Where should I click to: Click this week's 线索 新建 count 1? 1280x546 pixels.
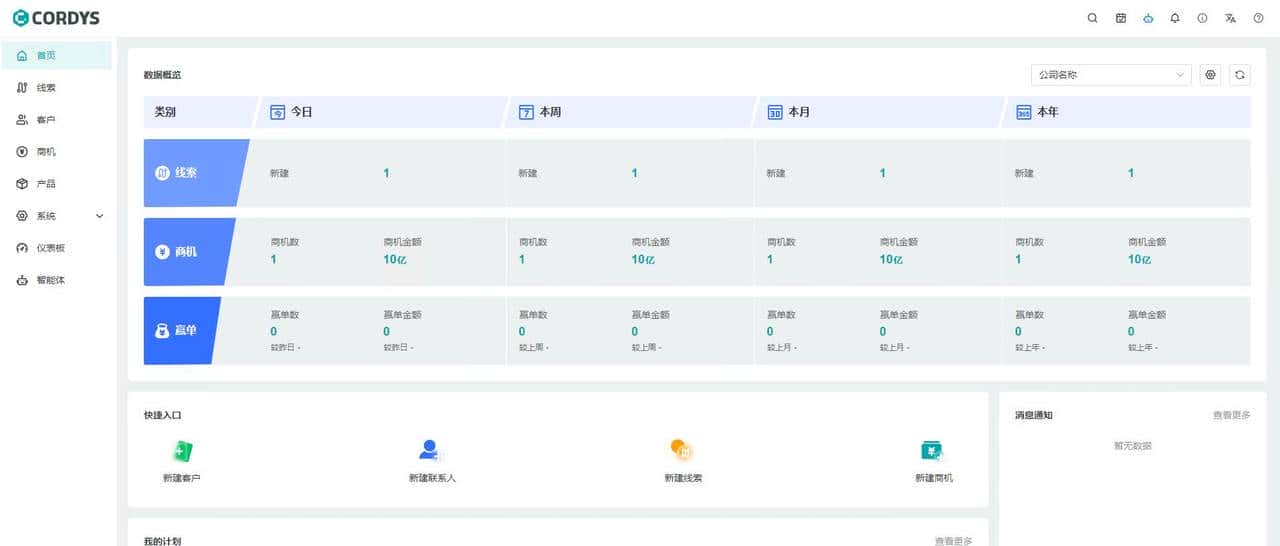634,173
